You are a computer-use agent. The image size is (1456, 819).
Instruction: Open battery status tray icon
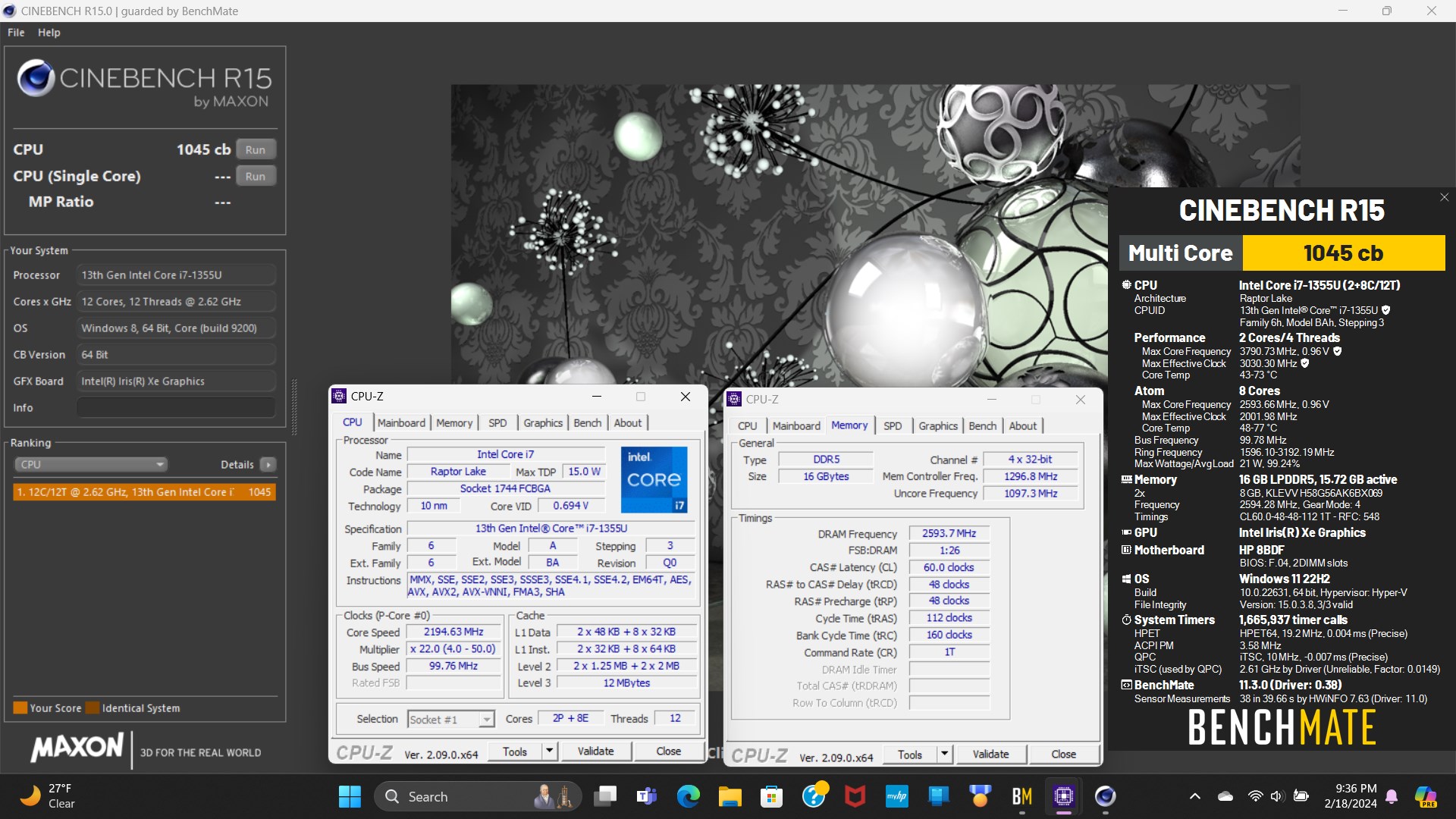tap(1301, 796)
